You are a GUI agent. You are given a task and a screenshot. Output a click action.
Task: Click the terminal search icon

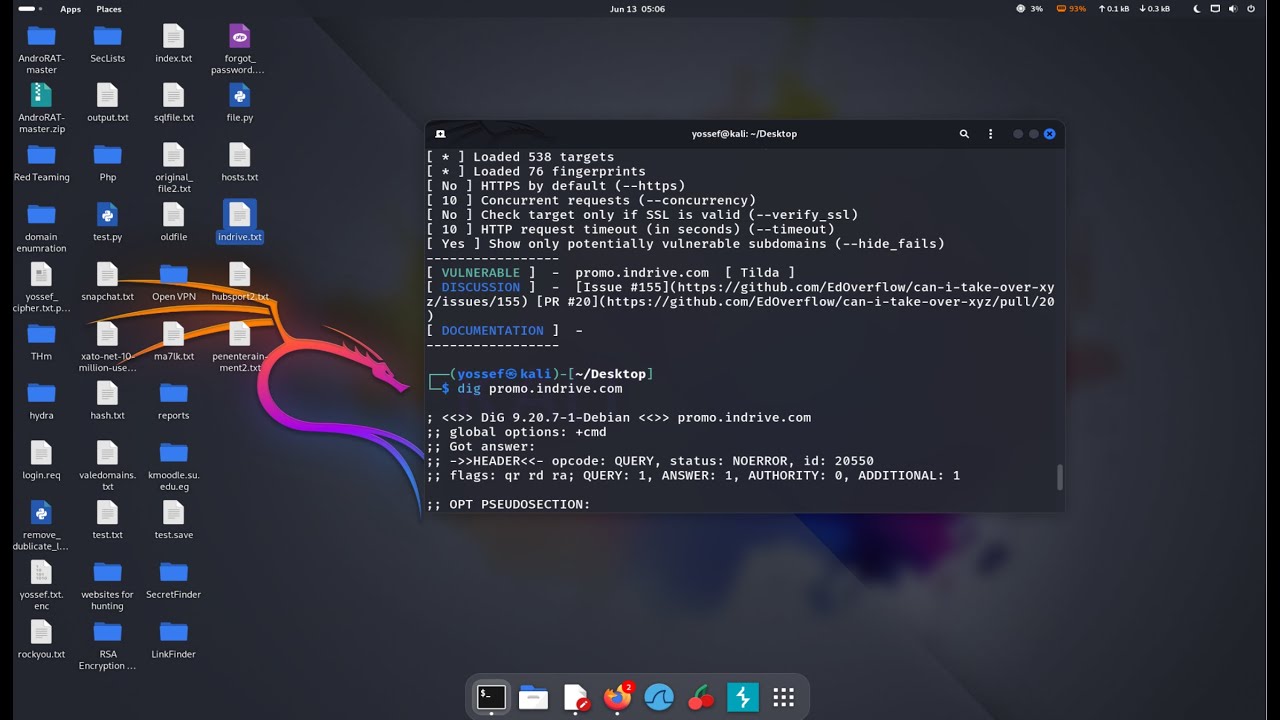[x=964, y=133]
